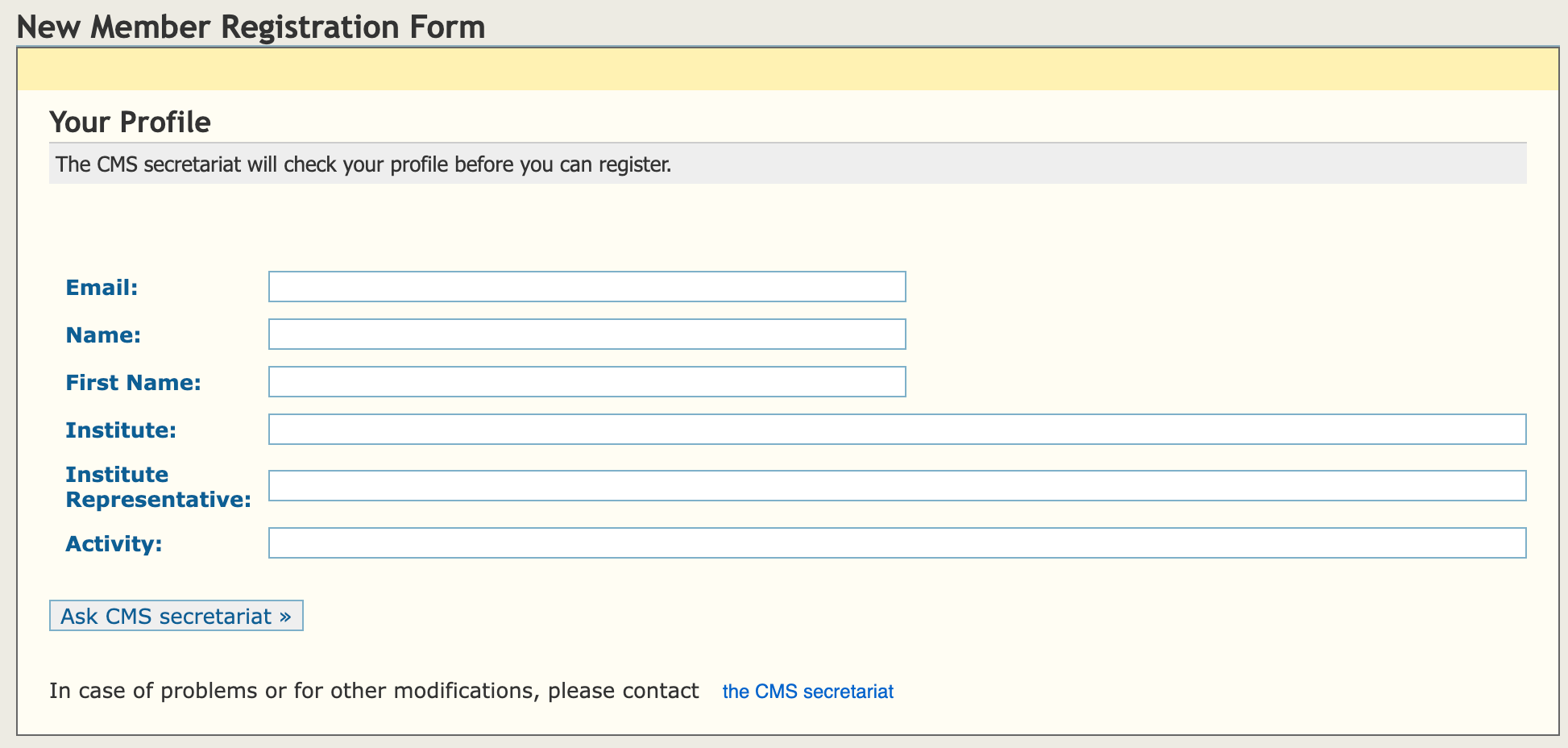This screenshot has height=748, width=1568.
Task: Open the CMS secretariat contact link
Action: click(808, 691)
